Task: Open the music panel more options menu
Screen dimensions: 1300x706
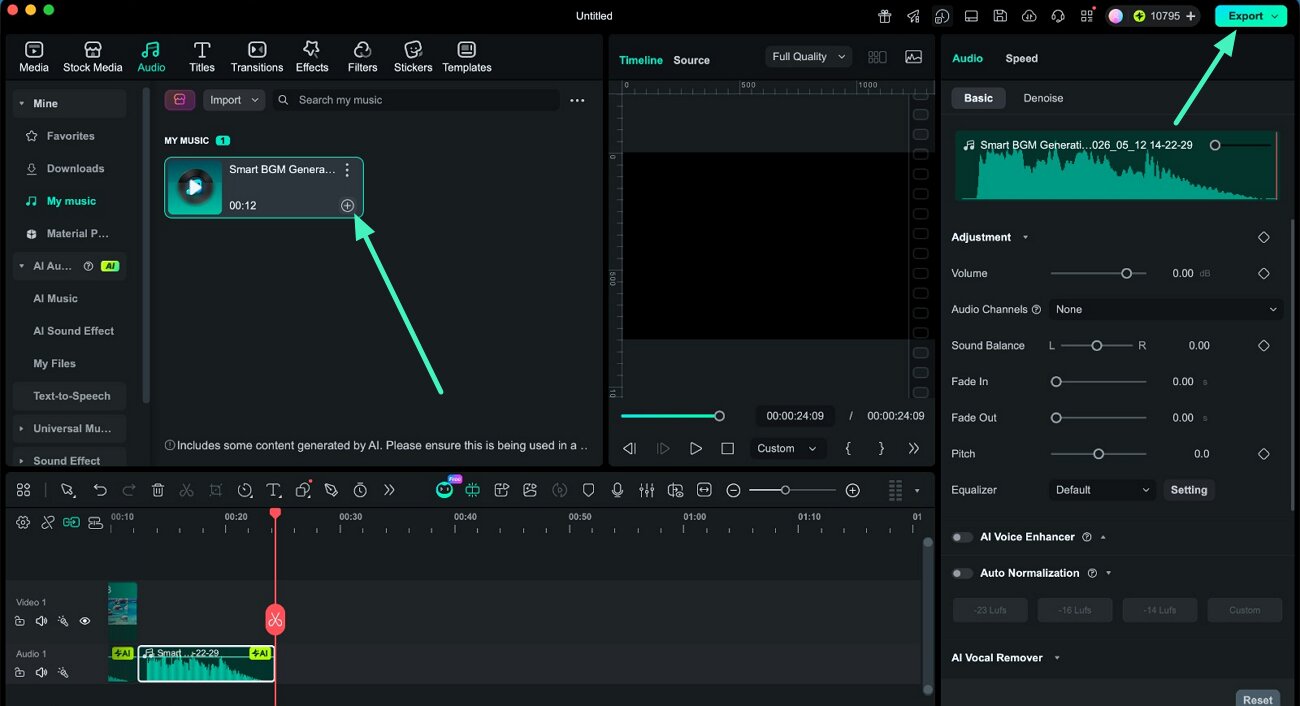Action: (x=577, y=100)
